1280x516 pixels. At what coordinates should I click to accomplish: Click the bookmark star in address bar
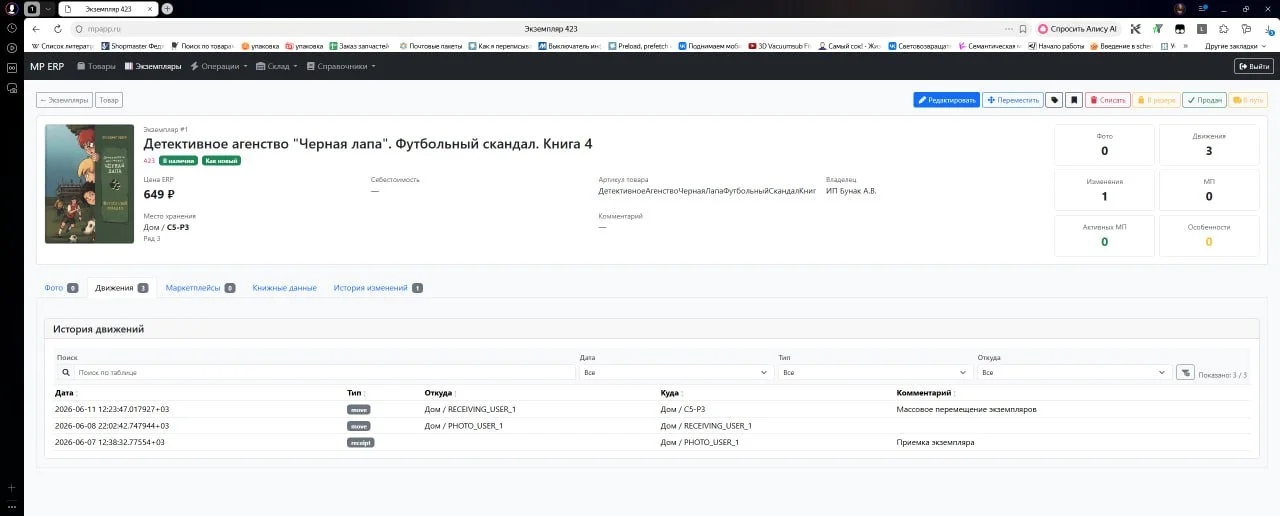(x=1022, y=29)
